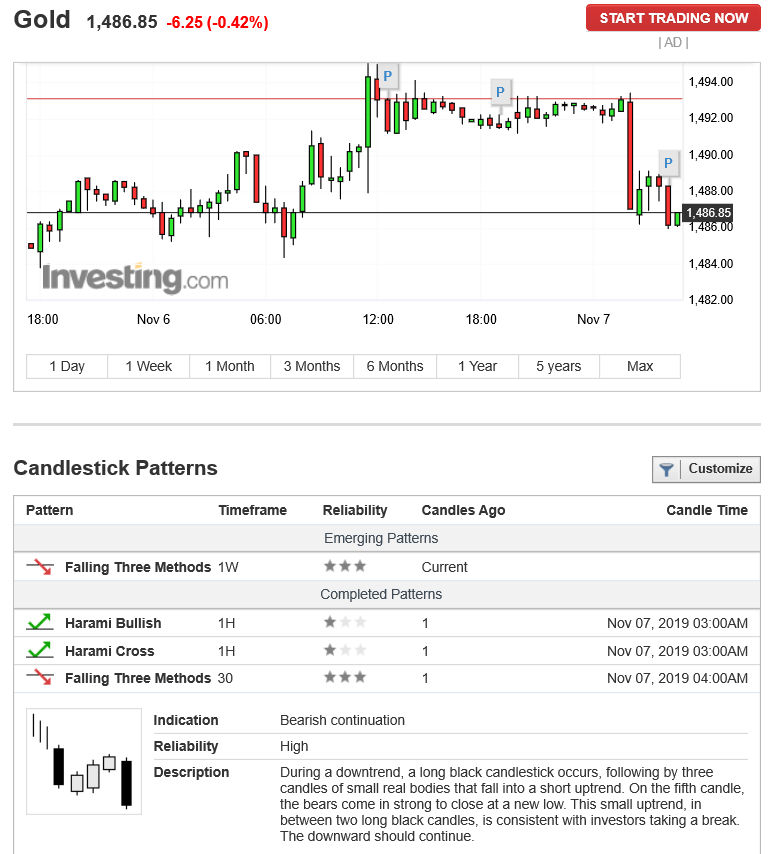
Task: Click bearish arrow icon in the 30-timeframe row
Action: point(39,678)
